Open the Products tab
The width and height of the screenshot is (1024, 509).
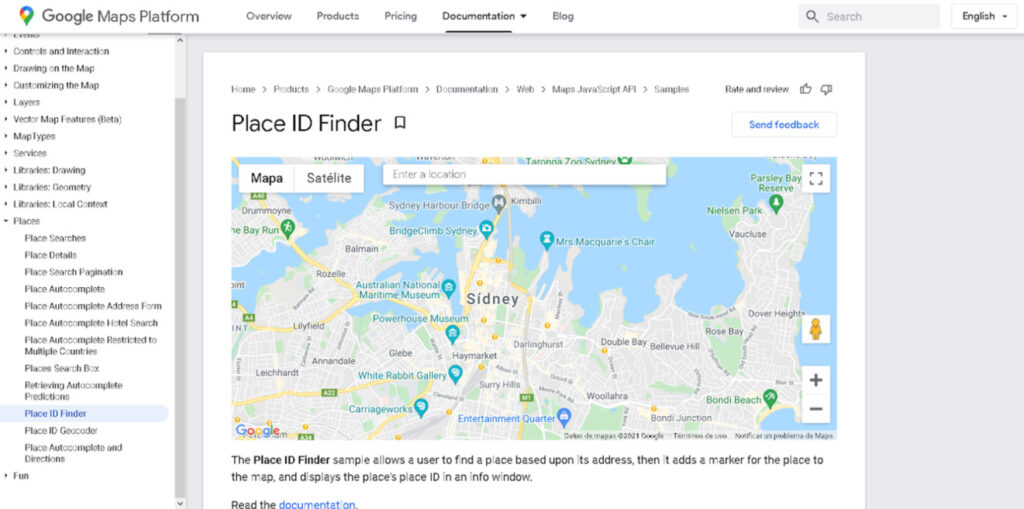click(338, 16)
